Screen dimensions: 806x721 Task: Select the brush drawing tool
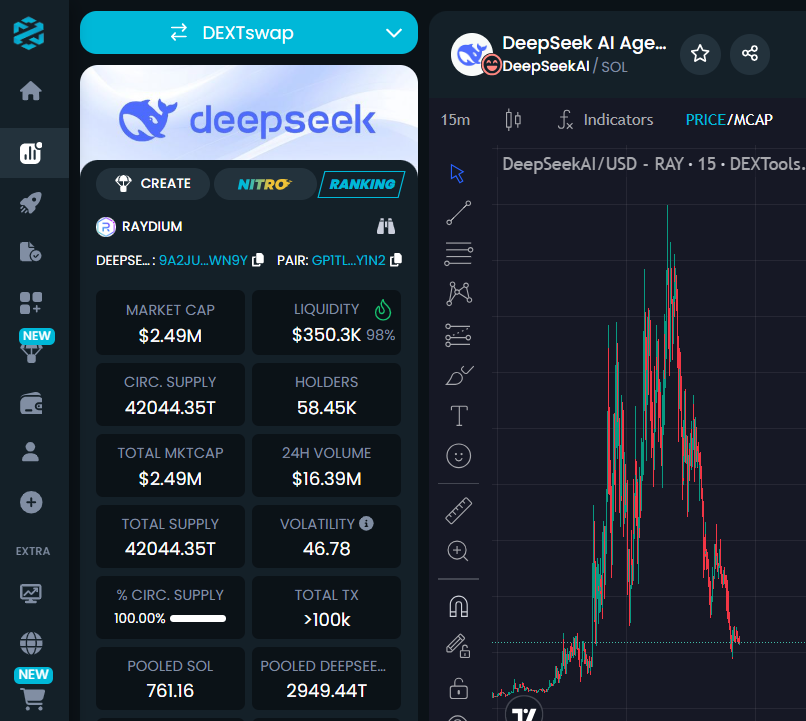tap(458, 375)
